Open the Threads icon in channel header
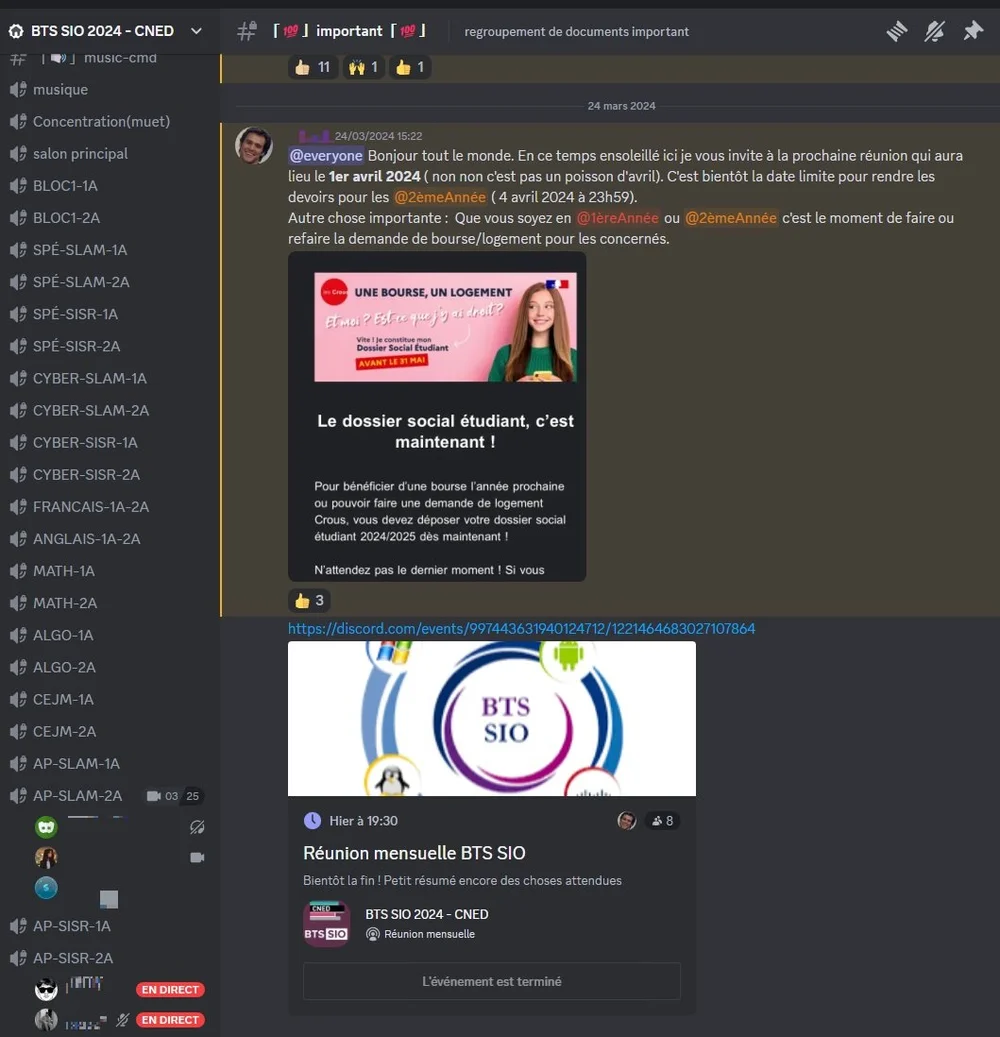Viewport: 1000px width, 1037px height. pyautogui.click(x=897, y=31)
